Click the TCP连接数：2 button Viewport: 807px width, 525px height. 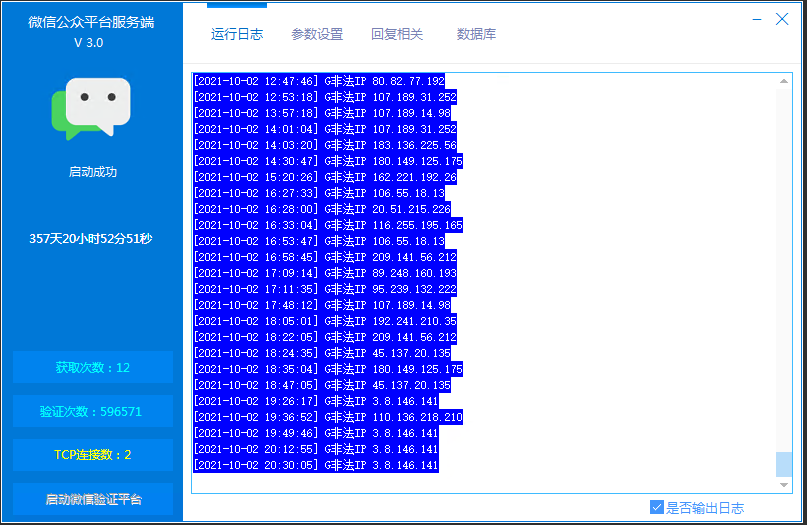pos(93,455)
